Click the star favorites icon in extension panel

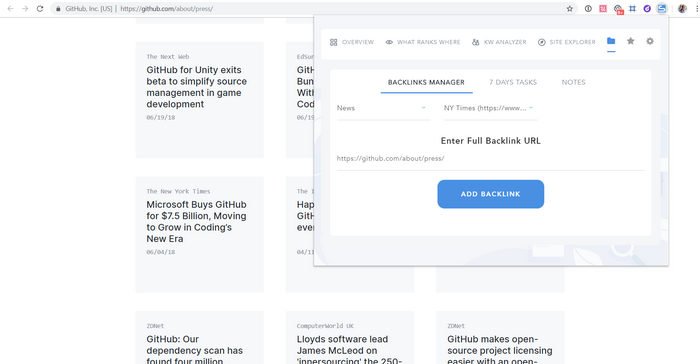[x=630, y=41]
